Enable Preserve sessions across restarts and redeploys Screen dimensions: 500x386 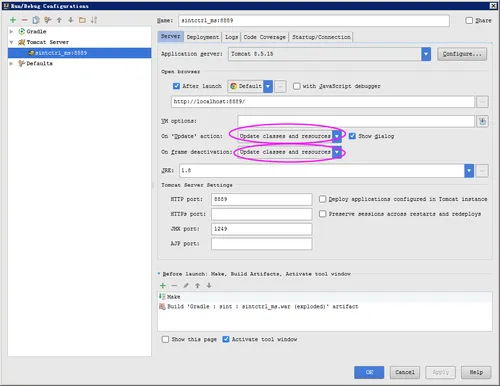click(322, 214)
